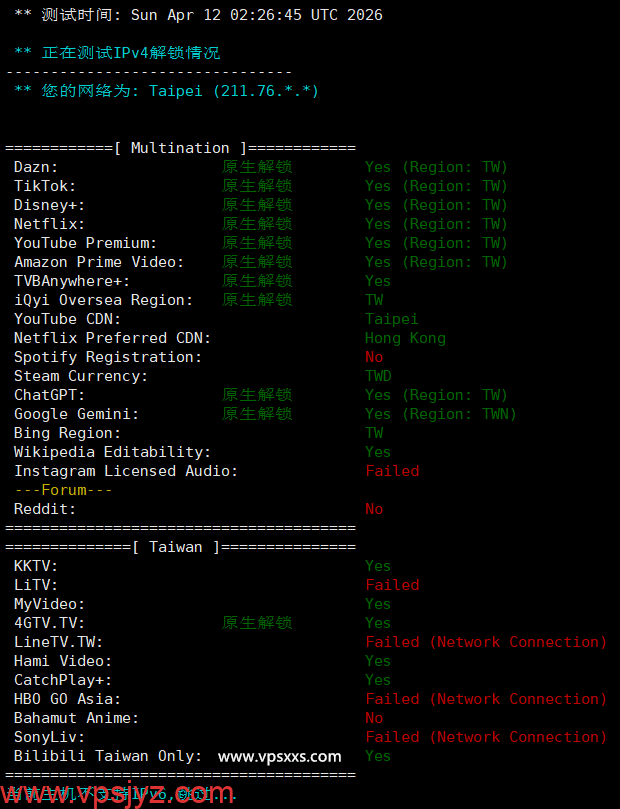The width and height of the screenshot is (620, 809).
Task: Click the Google Gemini TWN region result
Action: point(440,414)
